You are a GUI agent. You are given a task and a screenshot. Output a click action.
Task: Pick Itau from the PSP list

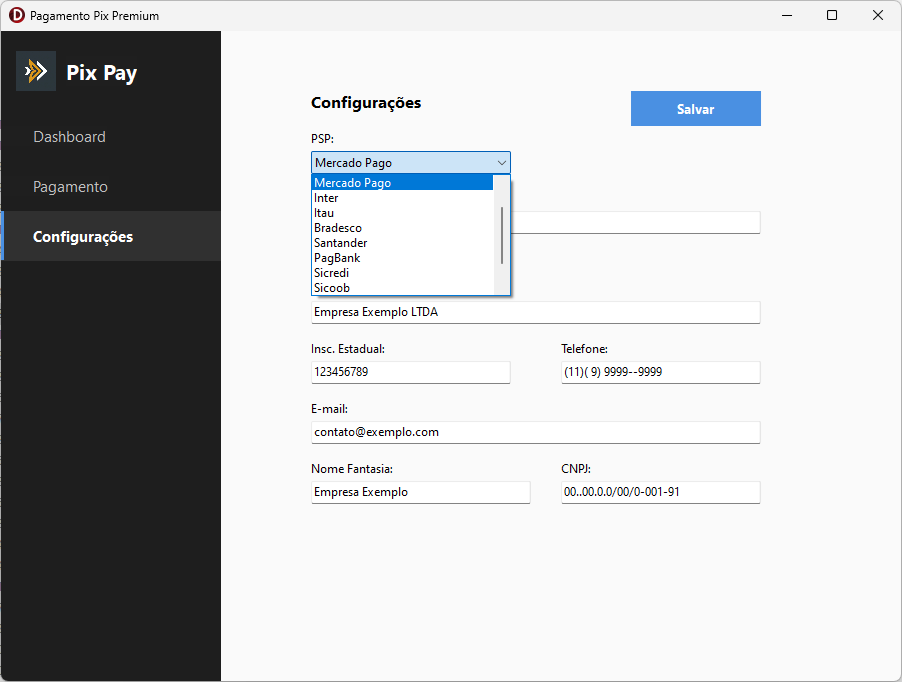click(x=402, y=213)
